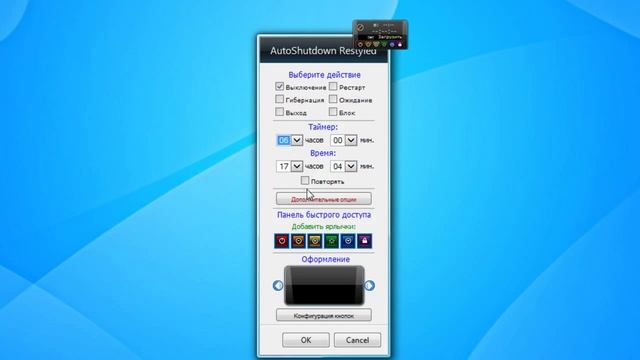Image resolution: width=640 pixels, height=360 pixels.
Task: Open the Время minutes dropdown showing 04
Action: click(x=351, y=166)
